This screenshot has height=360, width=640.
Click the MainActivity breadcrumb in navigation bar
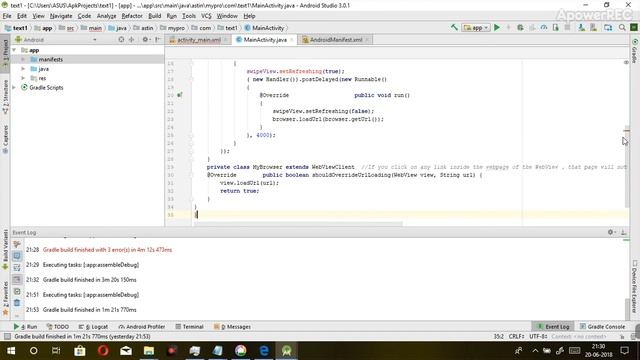(264, 28)
